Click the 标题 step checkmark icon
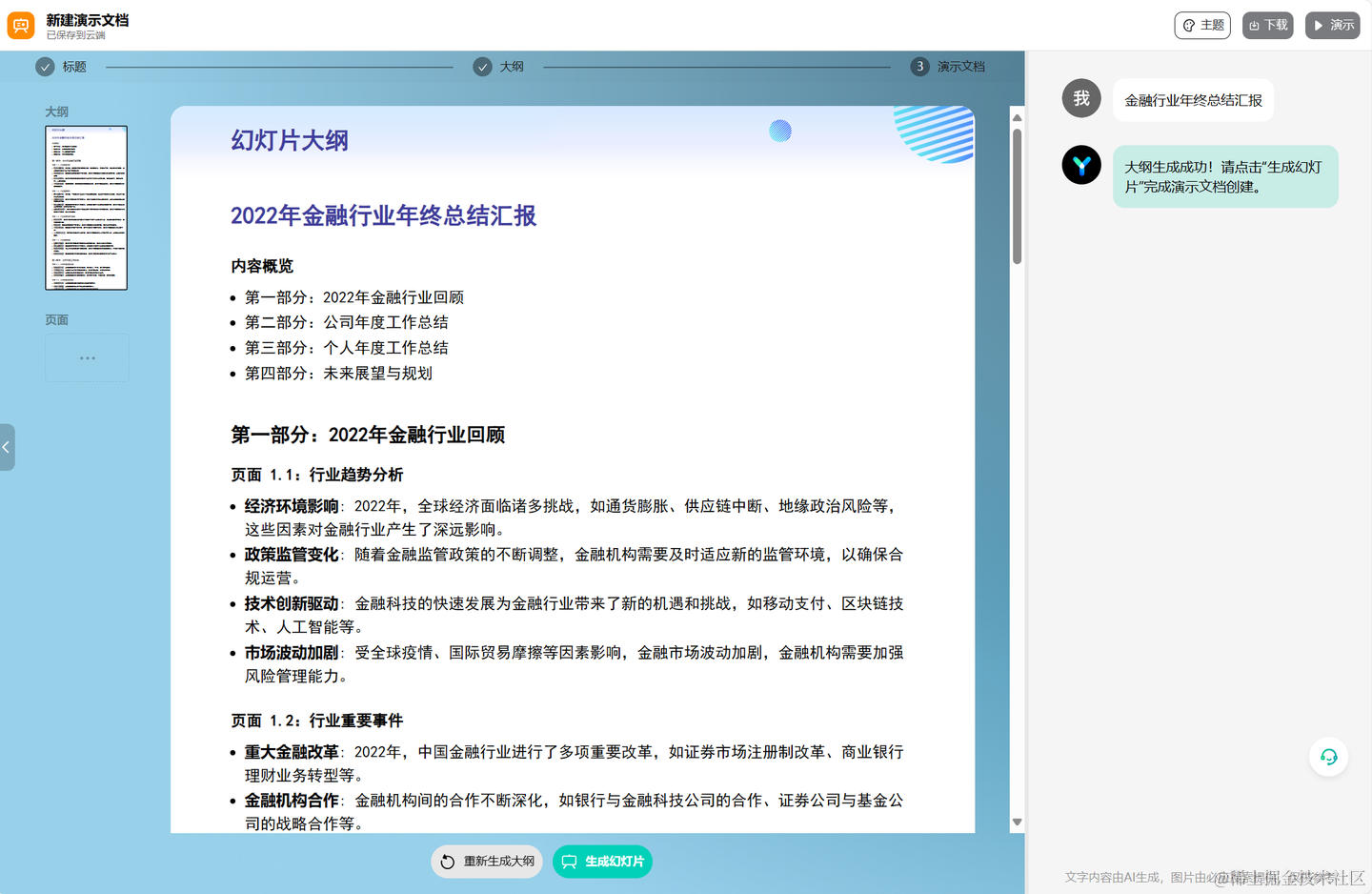The width and height of the screenshot is (1372, 894). pos(45,67)
